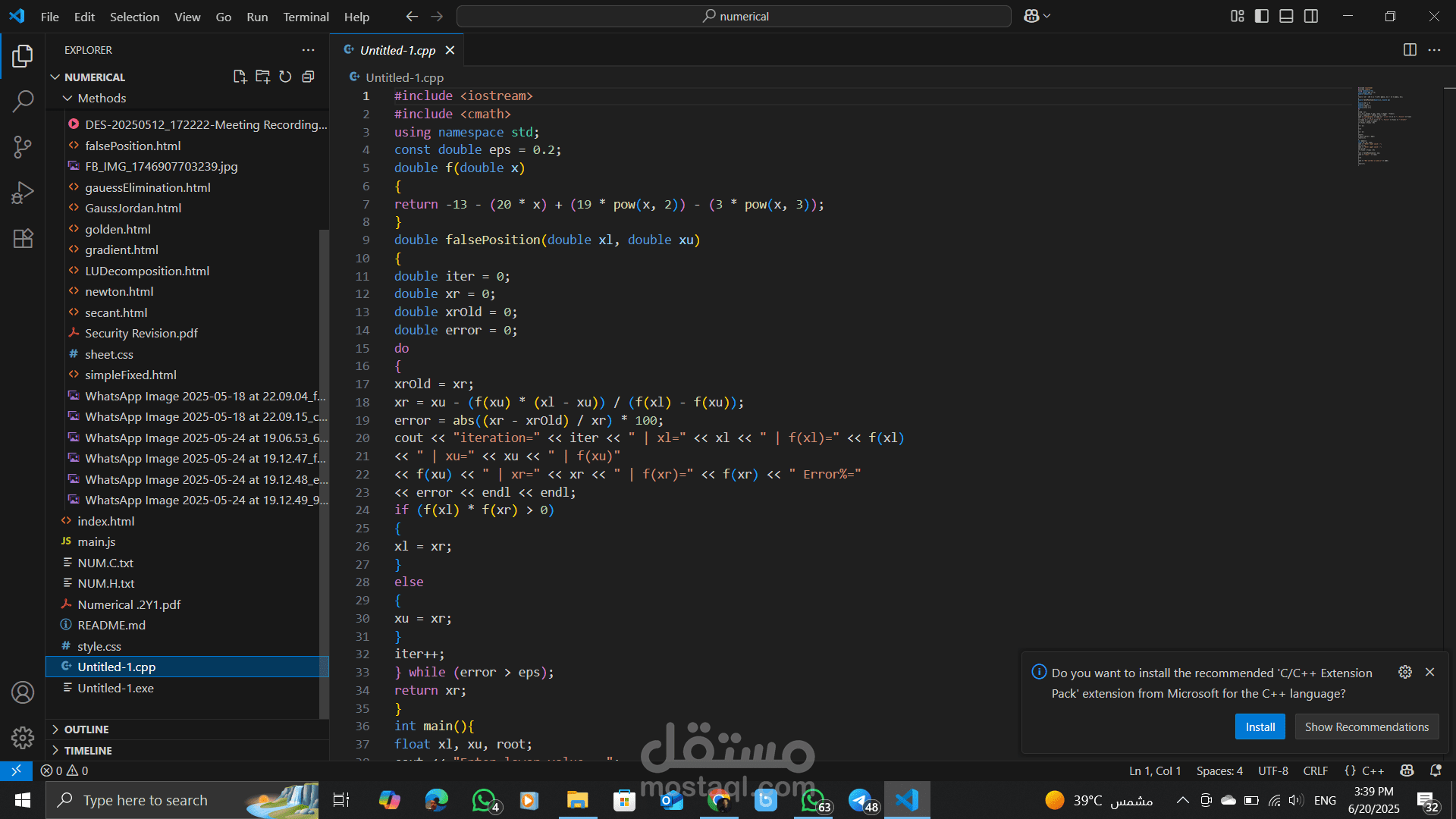The image size is (1456, 819).
Task: Open the Search view in activity bar
Action: click(x=23, y=101)
